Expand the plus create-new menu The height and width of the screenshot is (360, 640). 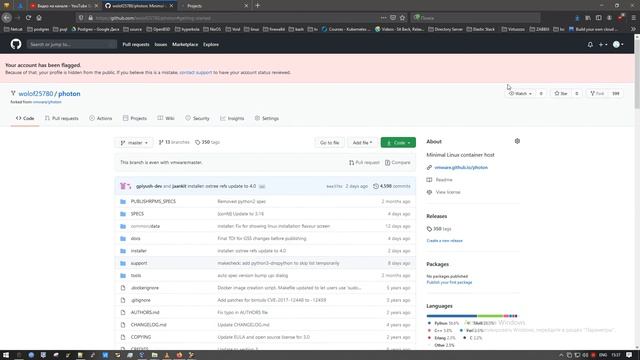[603, 44]
